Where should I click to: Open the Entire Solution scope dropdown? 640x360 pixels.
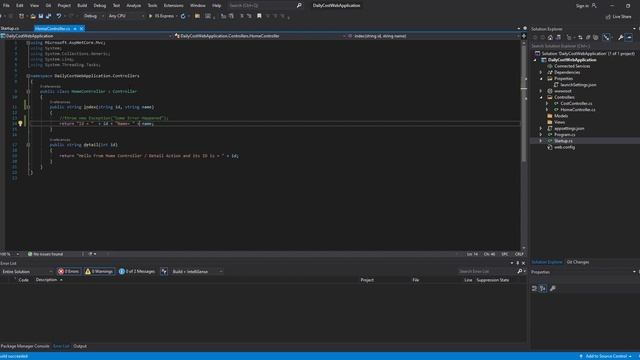27,271
